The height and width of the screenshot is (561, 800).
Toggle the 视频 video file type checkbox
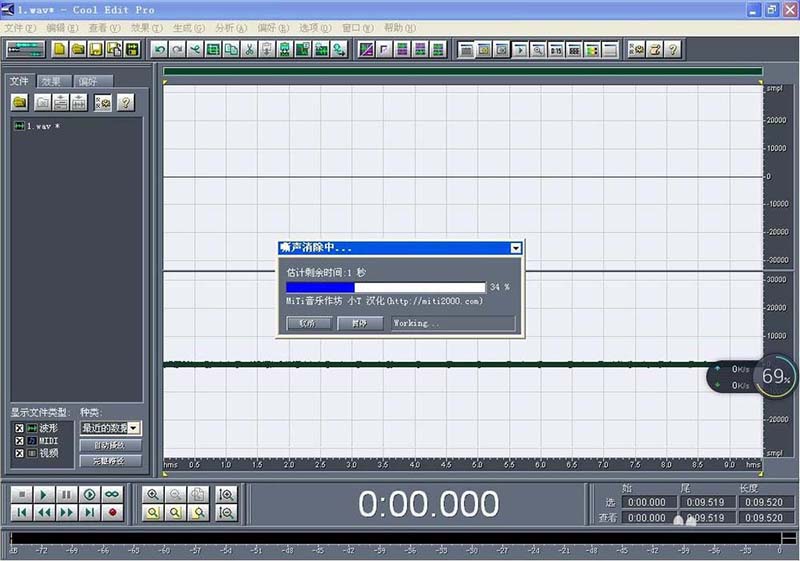pyautogui.click(x=19, y=453)
